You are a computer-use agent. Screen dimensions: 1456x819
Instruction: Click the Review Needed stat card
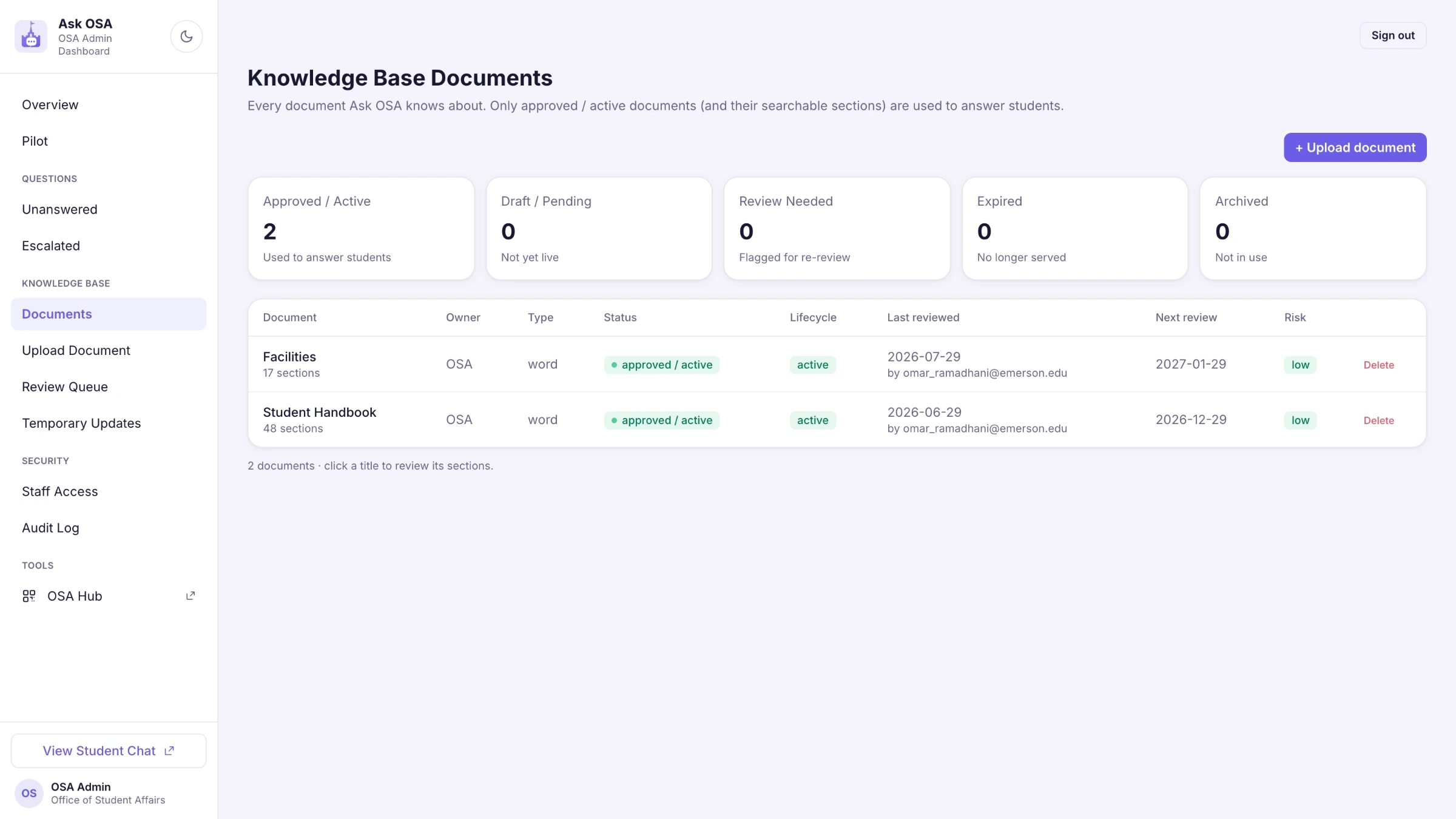click(837, 228)
